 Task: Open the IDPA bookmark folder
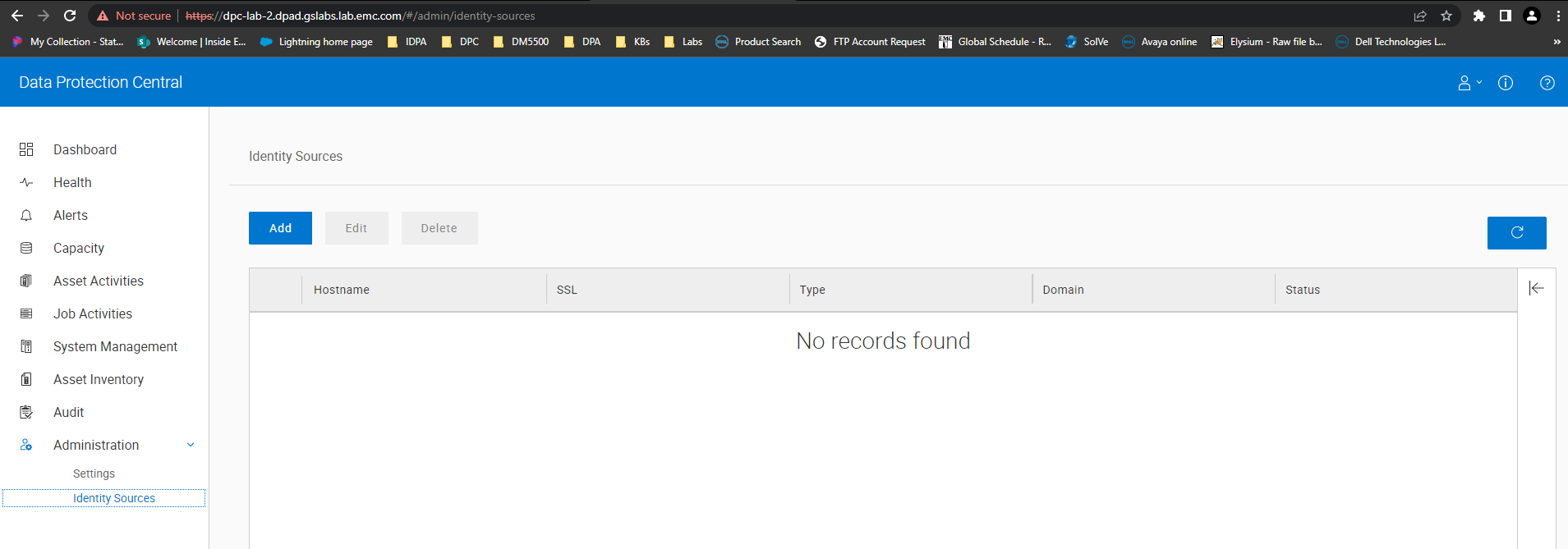(x=407, y=42)
